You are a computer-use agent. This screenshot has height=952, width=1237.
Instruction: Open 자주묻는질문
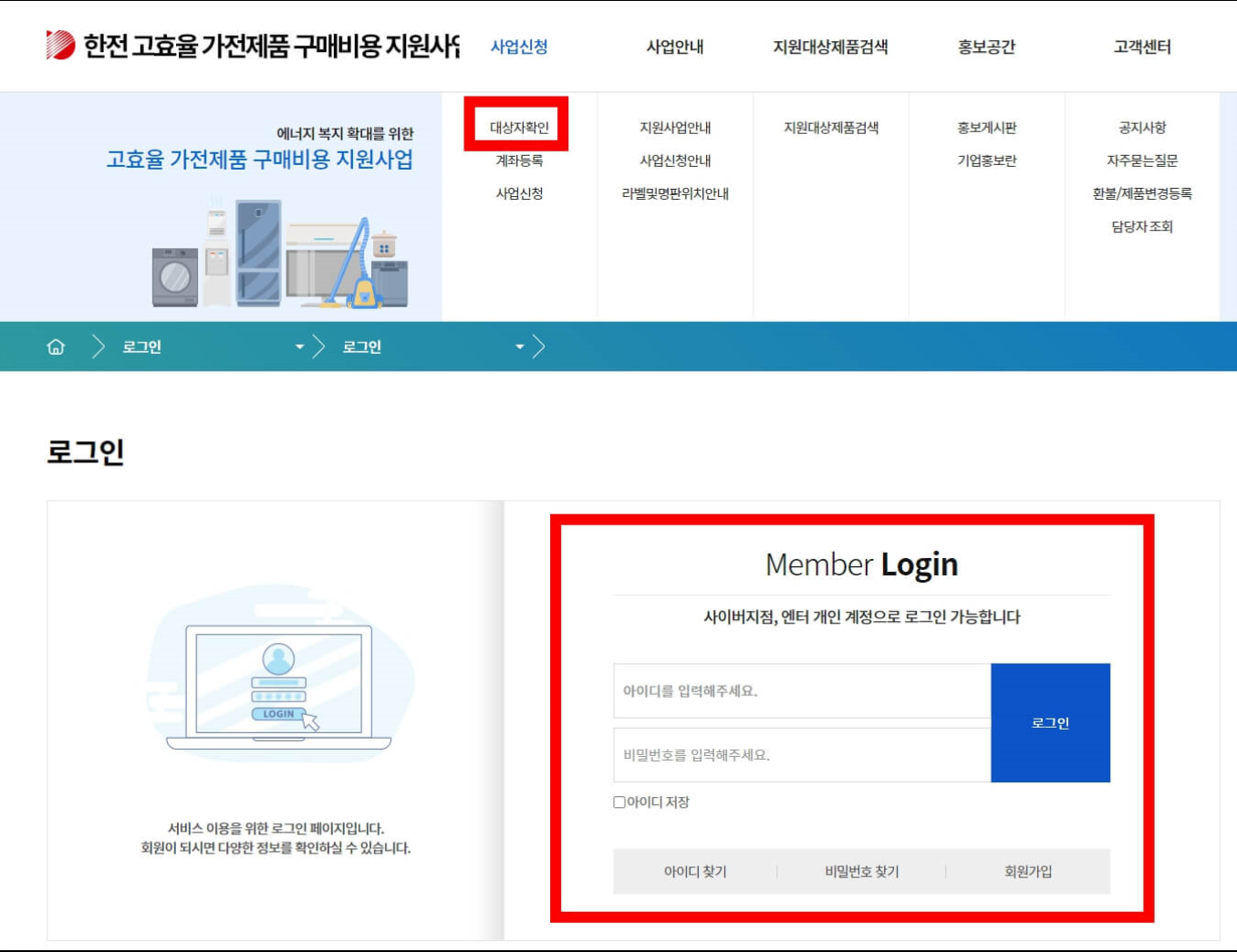pyautogui.click(x=1141, y=160)
